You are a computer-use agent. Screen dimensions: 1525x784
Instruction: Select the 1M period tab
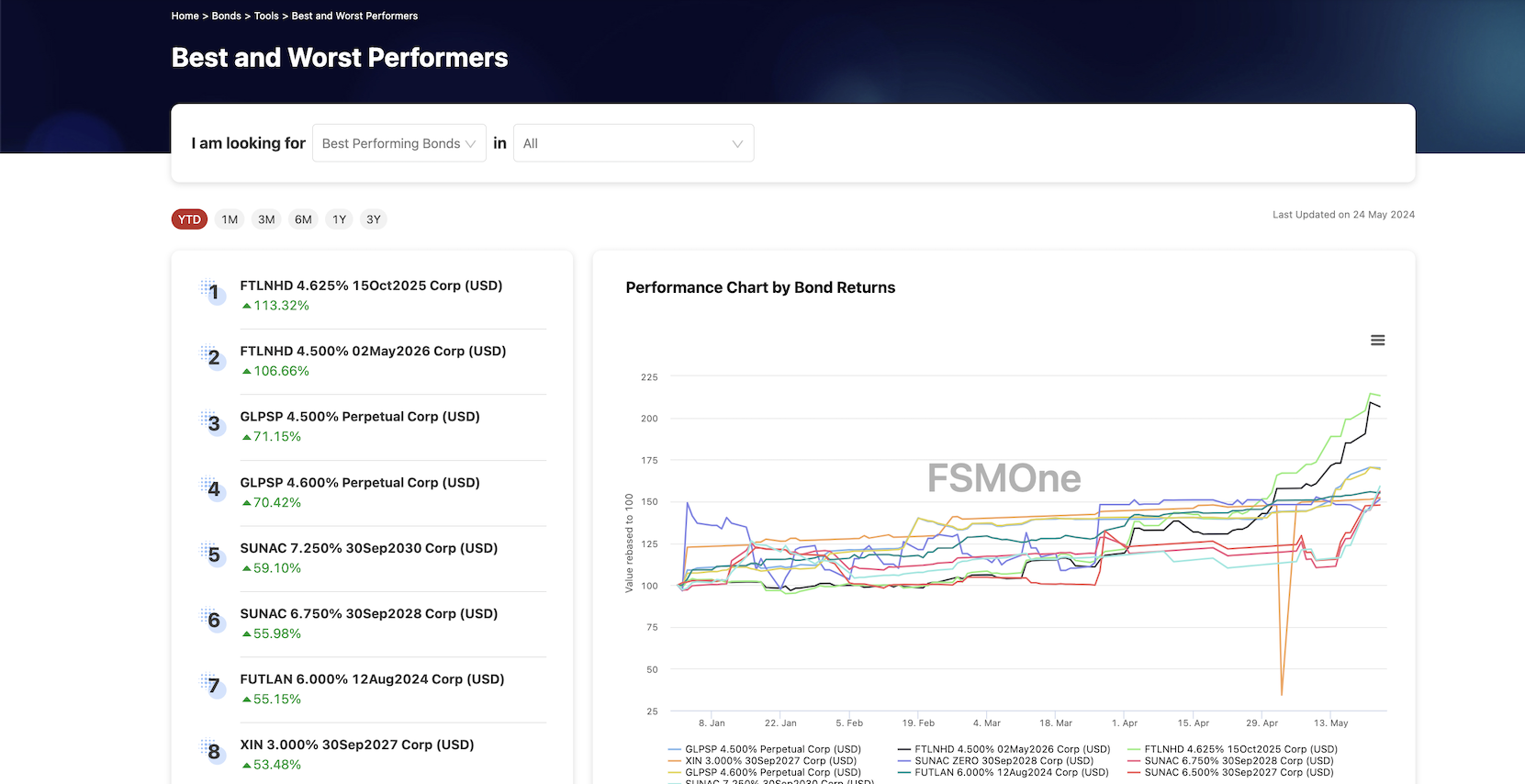[230, 219]
